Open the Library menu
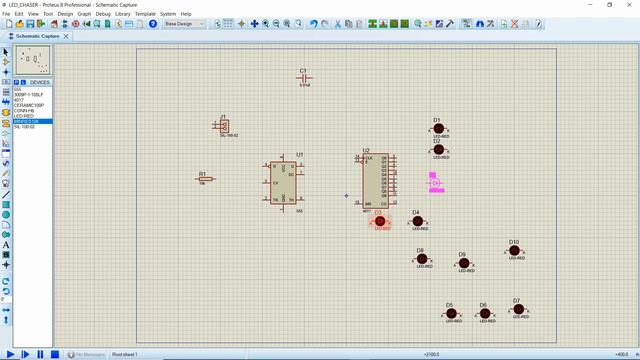Screen dimensions: 640x360 pos(122,14)
